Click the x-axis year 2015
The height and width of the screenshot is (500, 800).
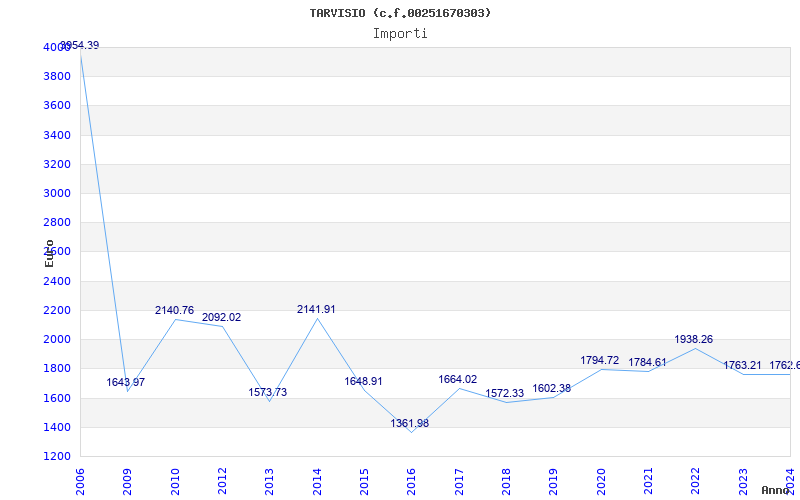(x=364, y=482)
